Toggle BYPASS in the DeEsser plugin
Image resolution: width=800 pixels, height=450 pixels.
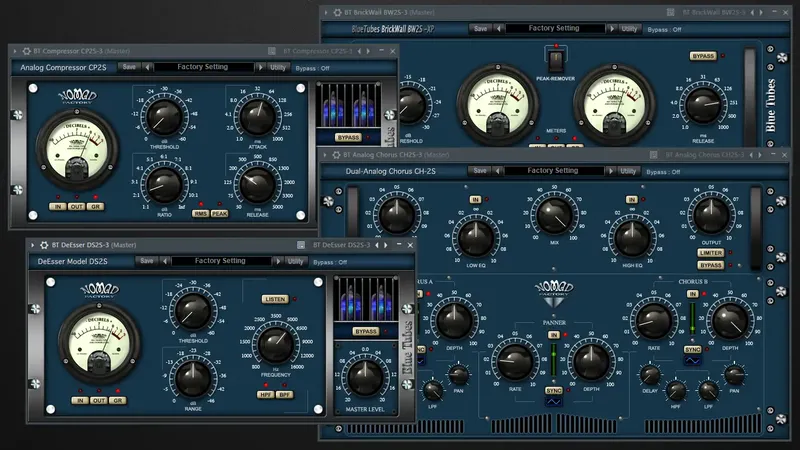tap(365, 331)
